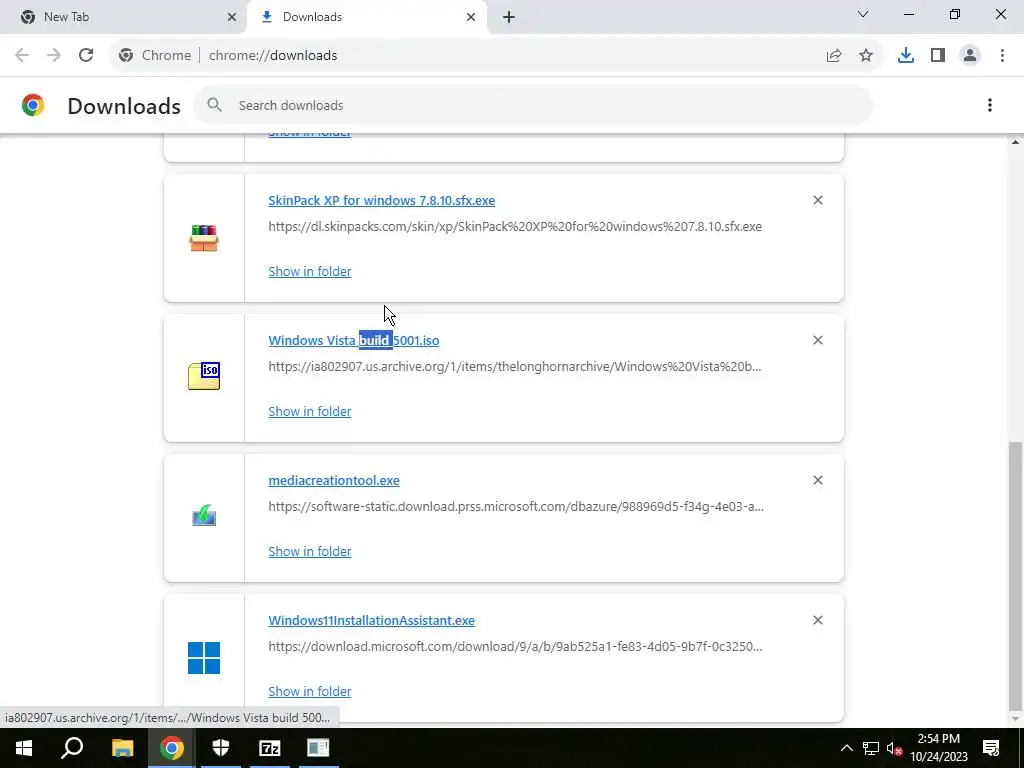Open the notification center icon

click(991, 748)
